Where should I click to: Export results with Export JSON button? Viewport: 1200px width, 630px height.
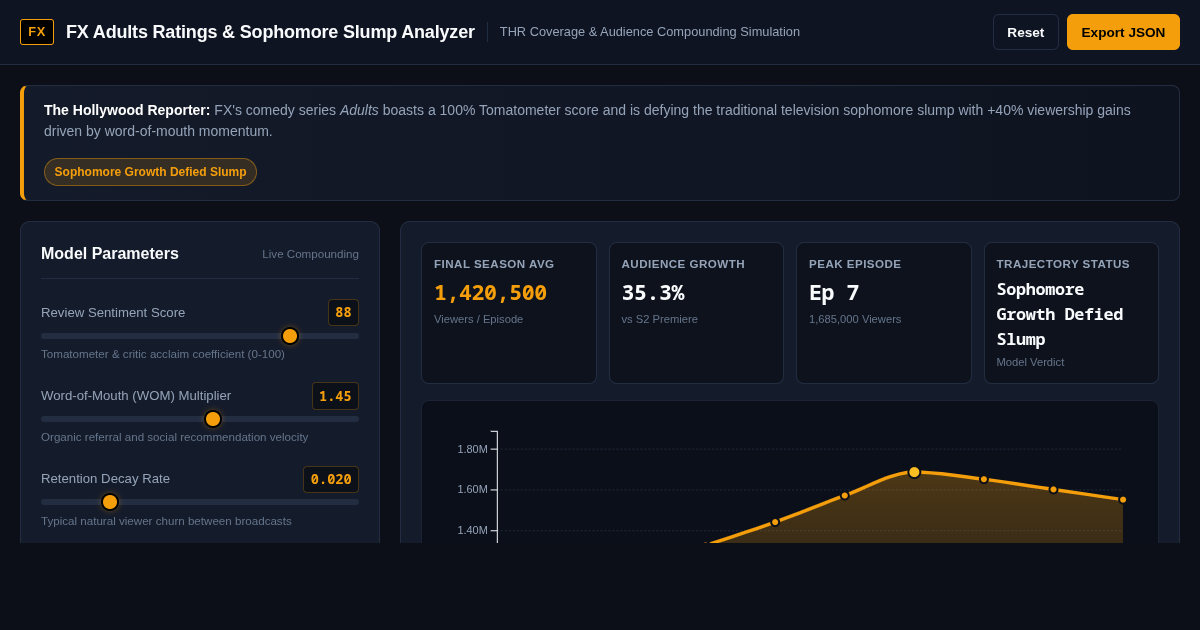point(1123,32)
